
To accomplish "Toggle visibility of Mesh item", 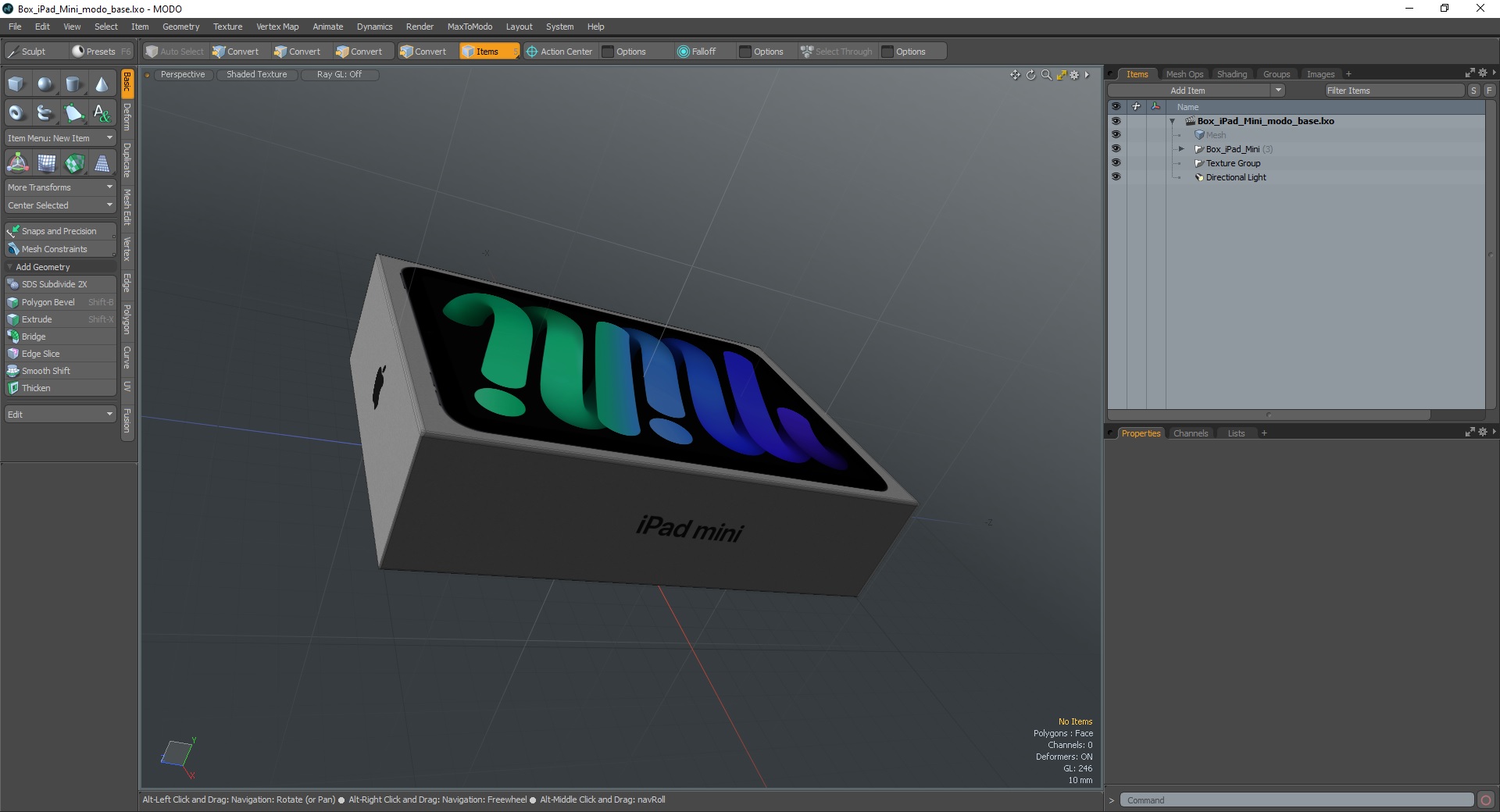I will pyautogui.click(x=1116, y=135).
